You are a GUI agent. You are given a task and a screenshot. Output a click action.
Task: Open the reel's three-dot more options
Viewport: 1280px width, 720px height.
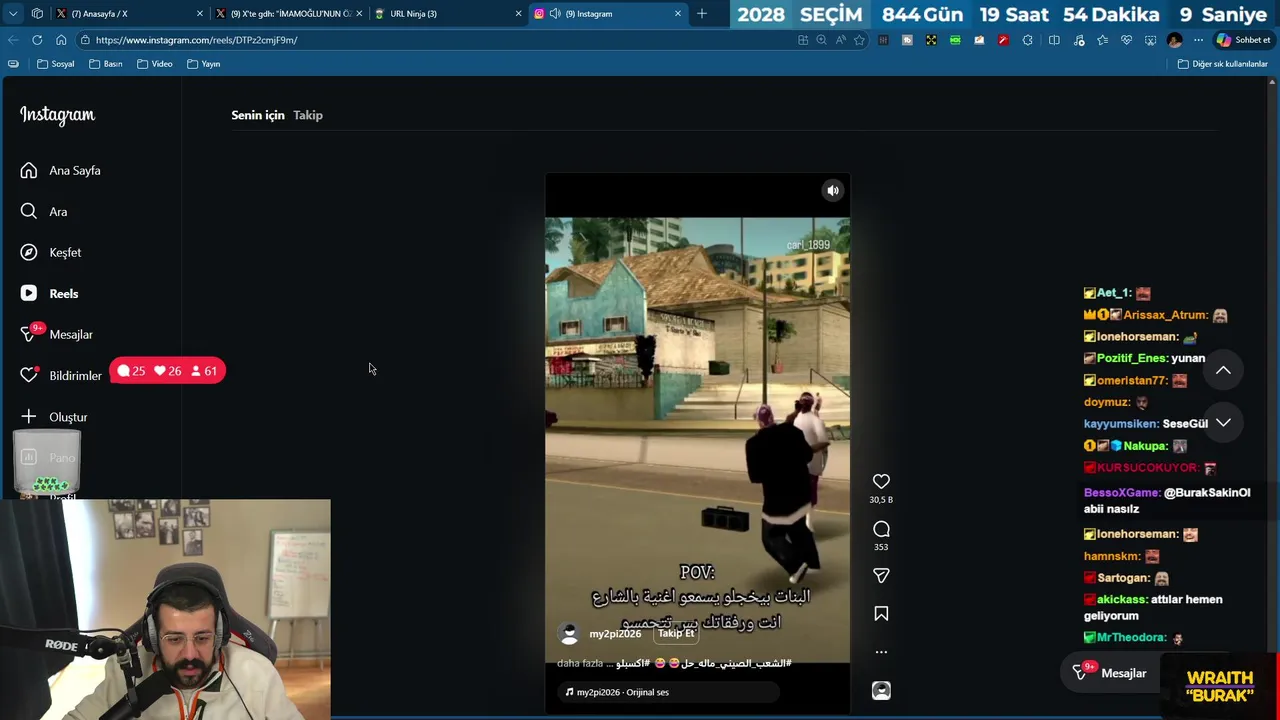coord(881,651)
